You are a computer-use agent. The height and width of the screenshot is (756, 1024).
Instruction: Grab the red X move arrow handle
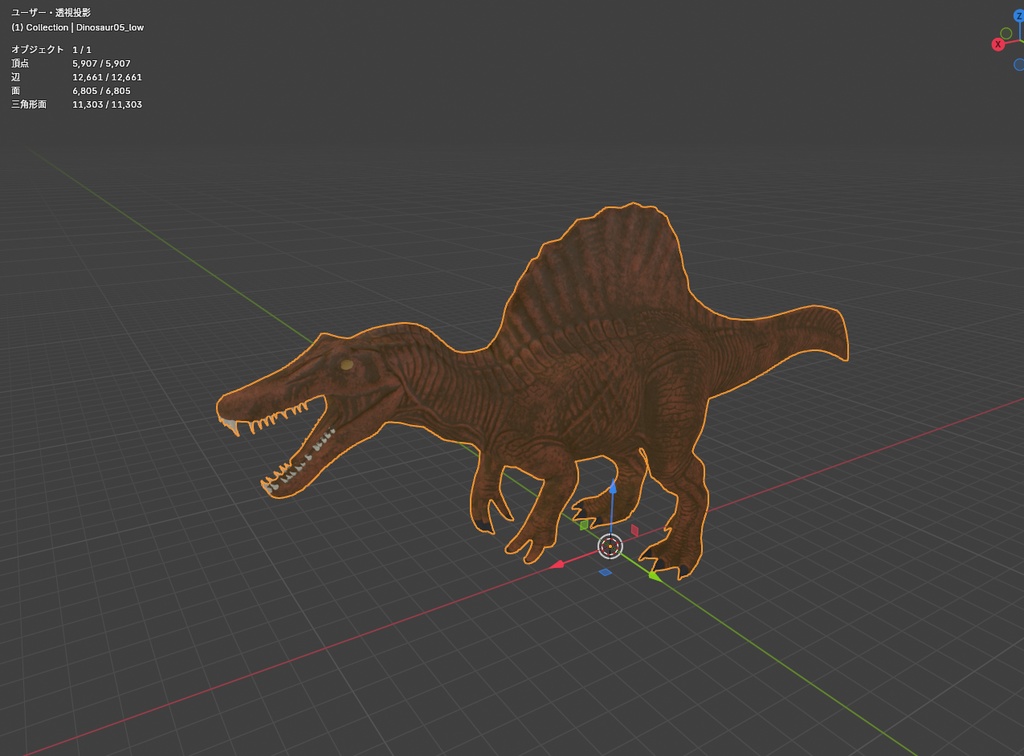(557, 564)
